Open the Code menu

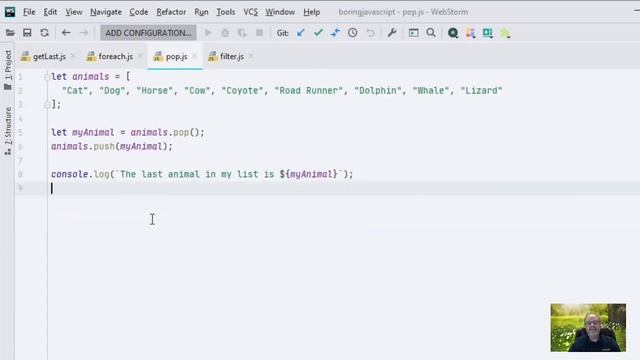tap(139, 12)
